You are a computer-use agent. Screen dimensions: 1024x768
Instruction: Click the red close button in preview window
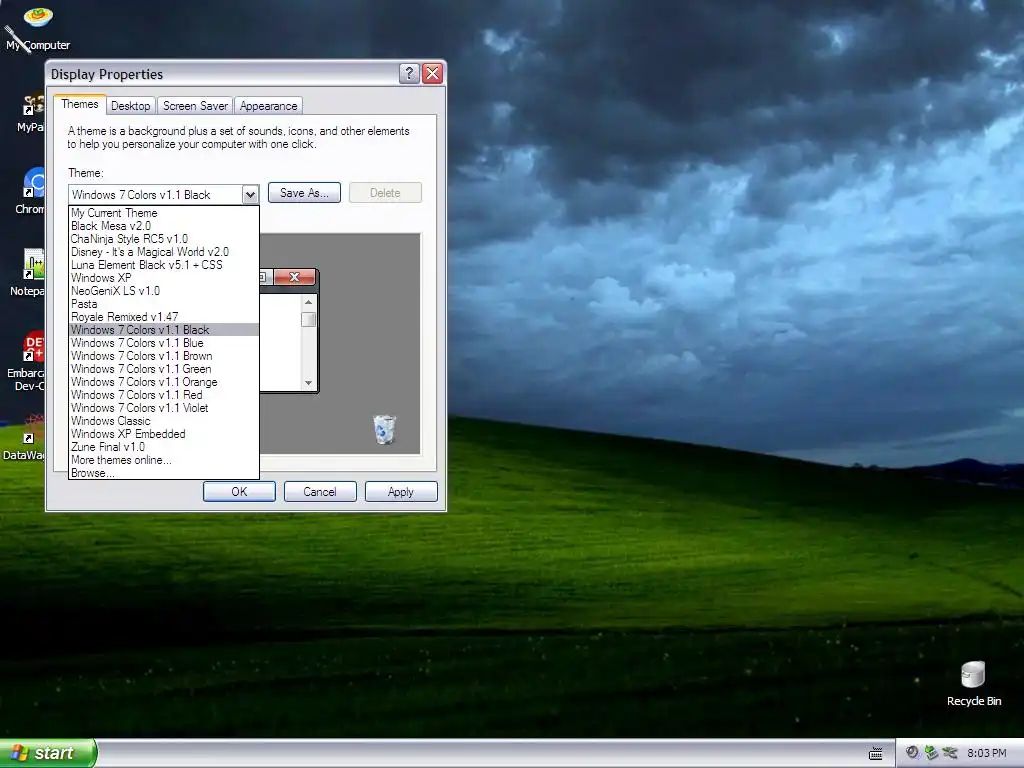click(x=295, y=277)
